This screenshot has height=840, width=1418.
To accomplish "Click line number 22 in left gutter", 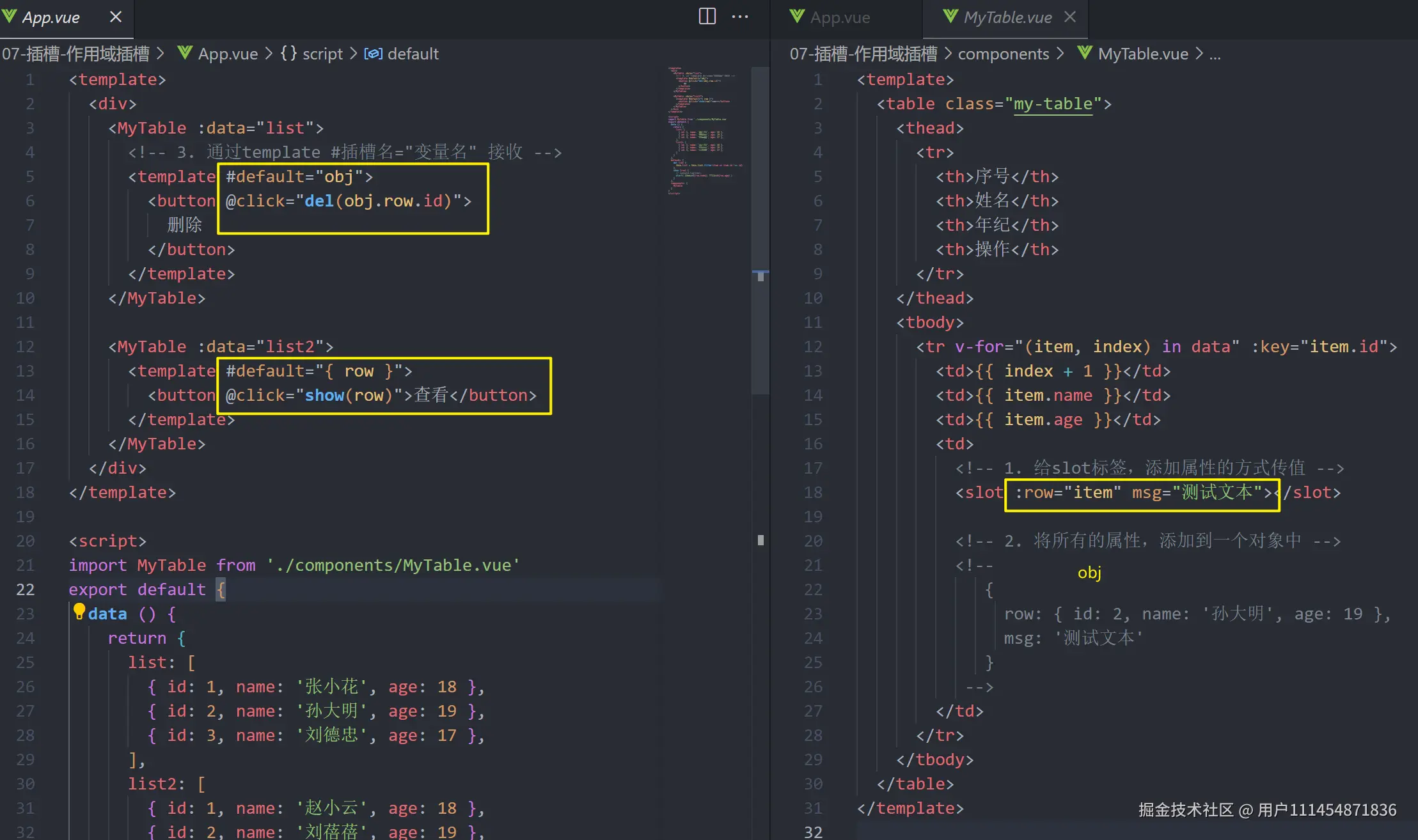I will [26, 589].
